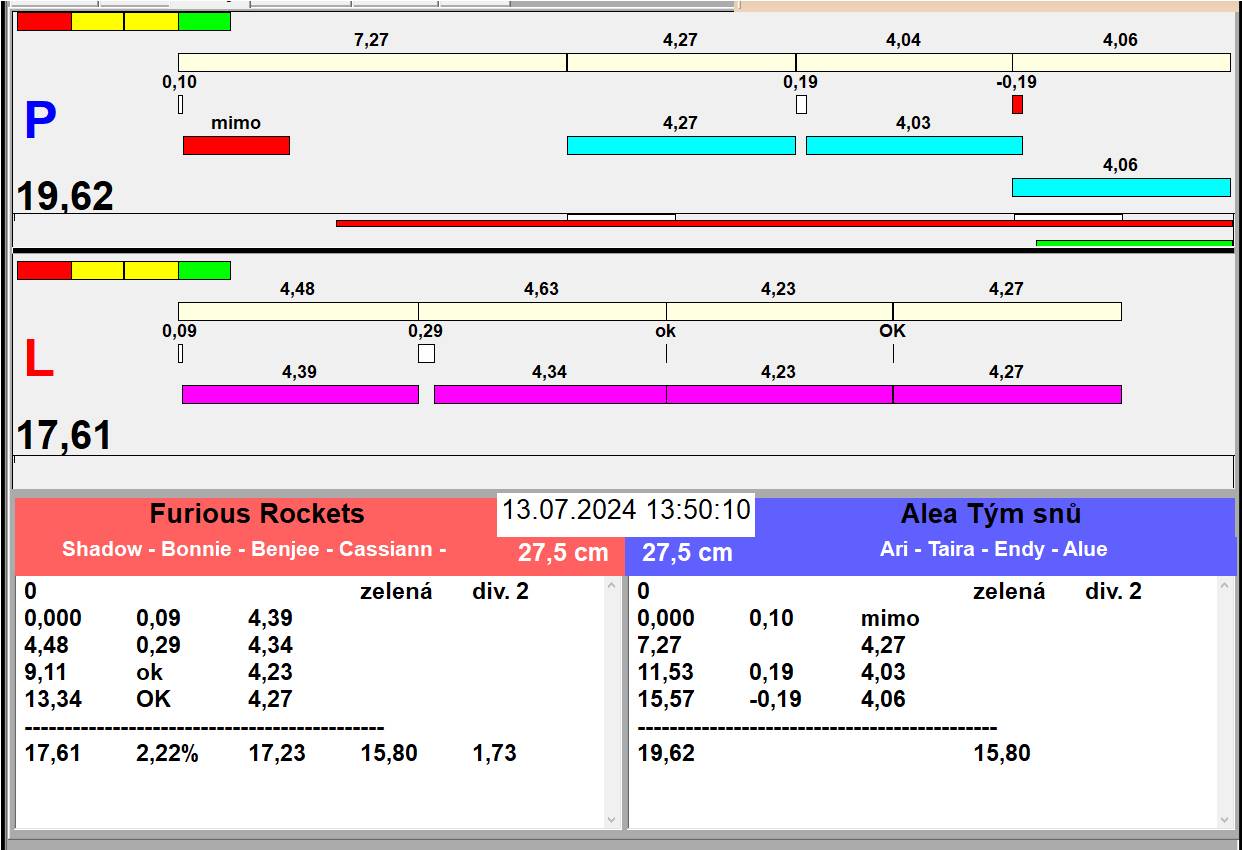1242x850 pixels.
Task: Select the cyan 4,27 run bar
Action: [x=681, y=145]
